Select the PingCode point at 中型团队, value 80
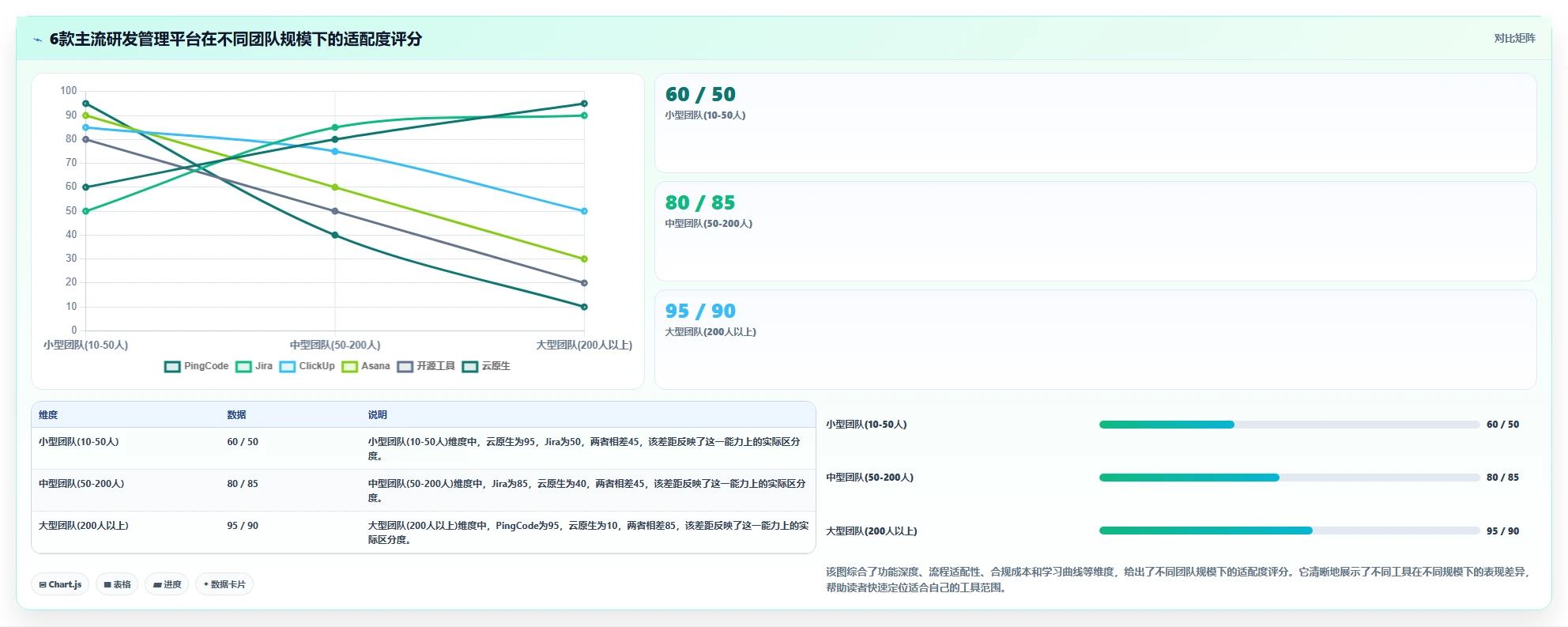This screenshot has width=1568, height=627. click(335, 139)
